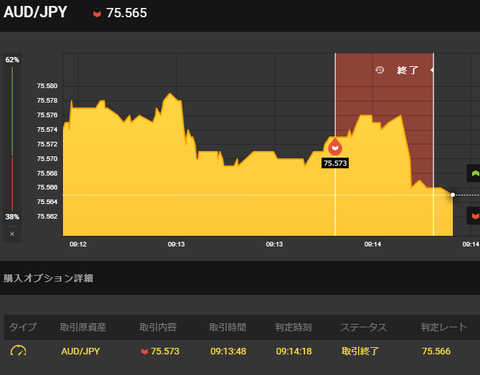Click the small white arrow right of 終了

(432, 70)
